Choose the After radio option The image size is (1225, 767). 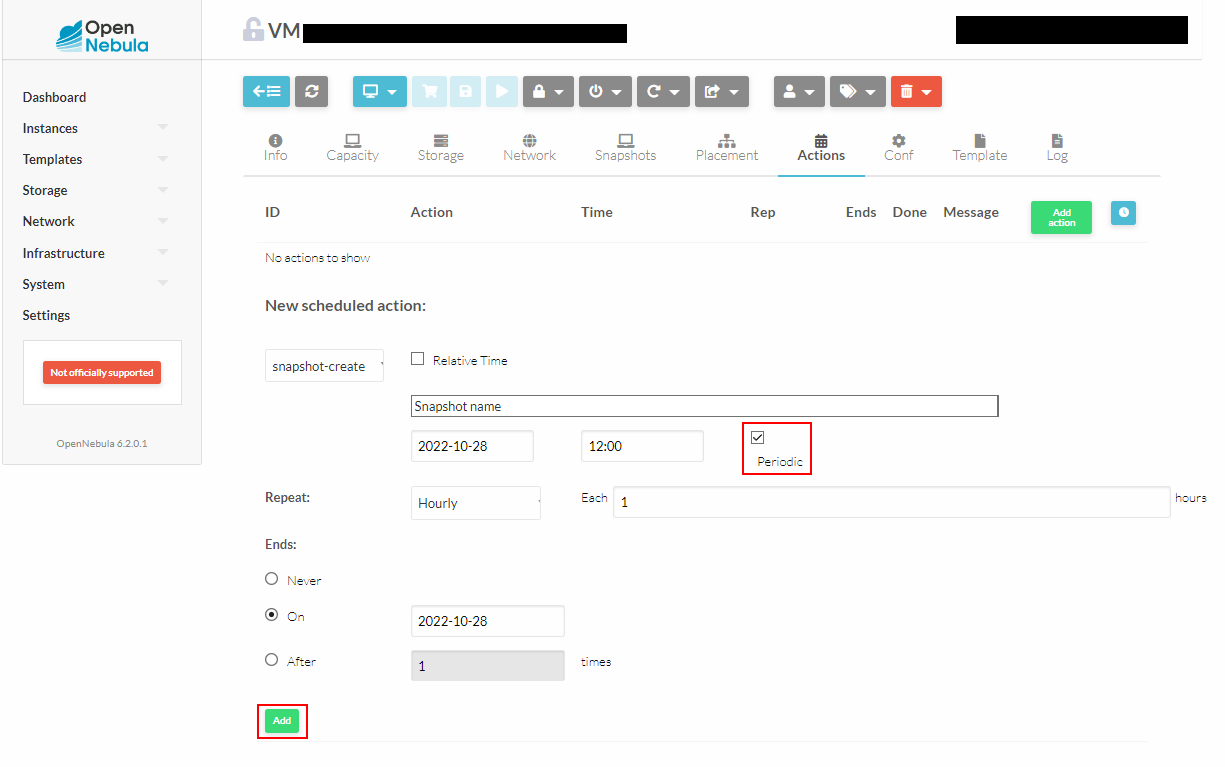pos(271,660)
